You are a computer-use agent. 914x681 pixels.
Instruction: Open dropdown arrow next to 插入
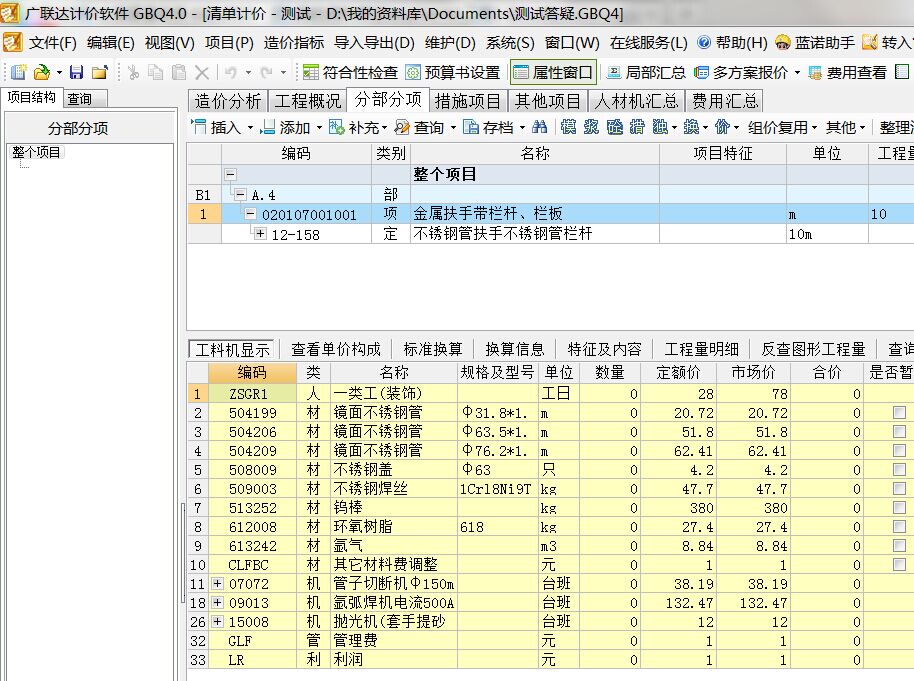click(x=250, y=127)
